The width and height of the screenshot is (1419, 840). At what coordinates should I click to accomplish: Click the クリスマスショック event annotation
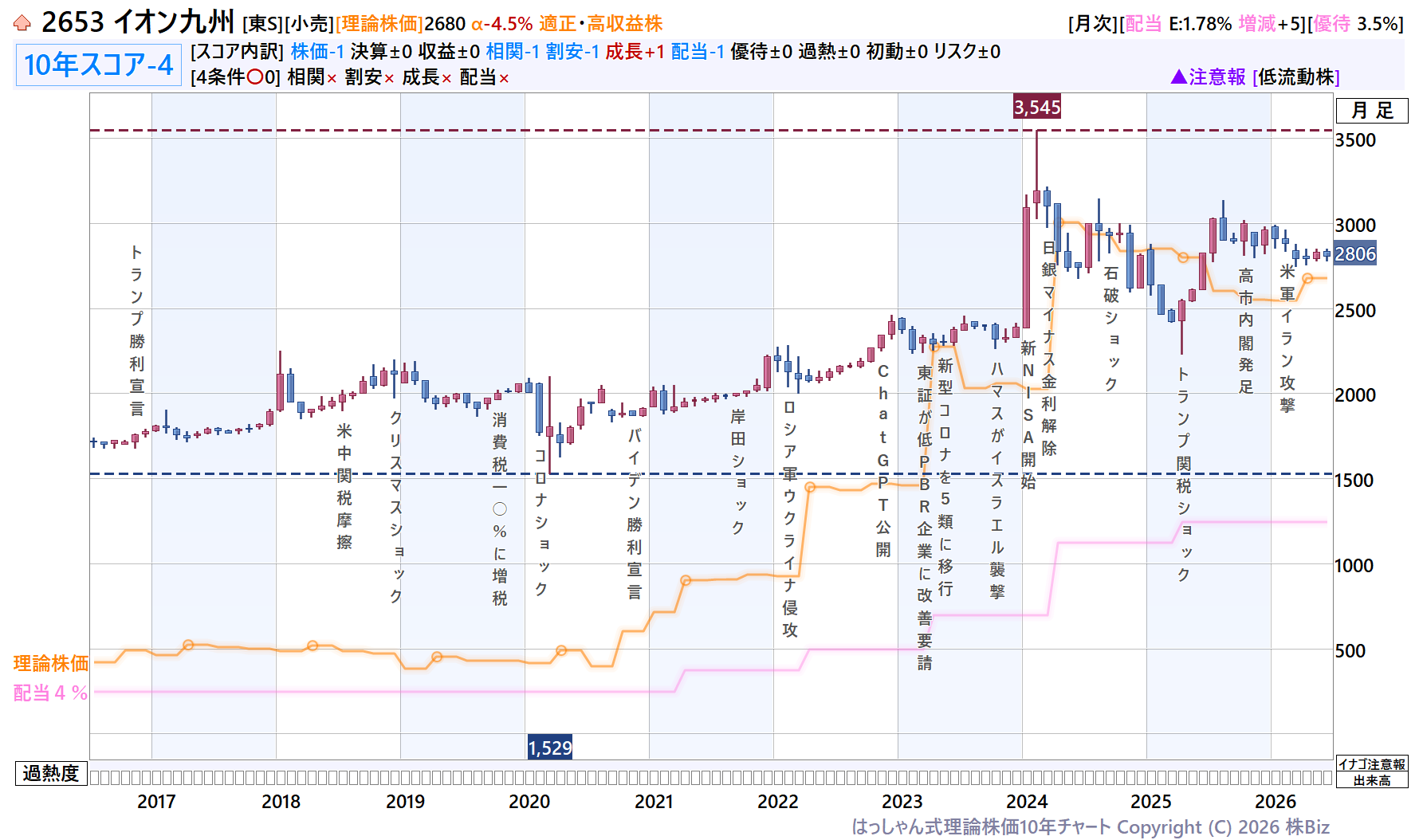click(396, 507)
